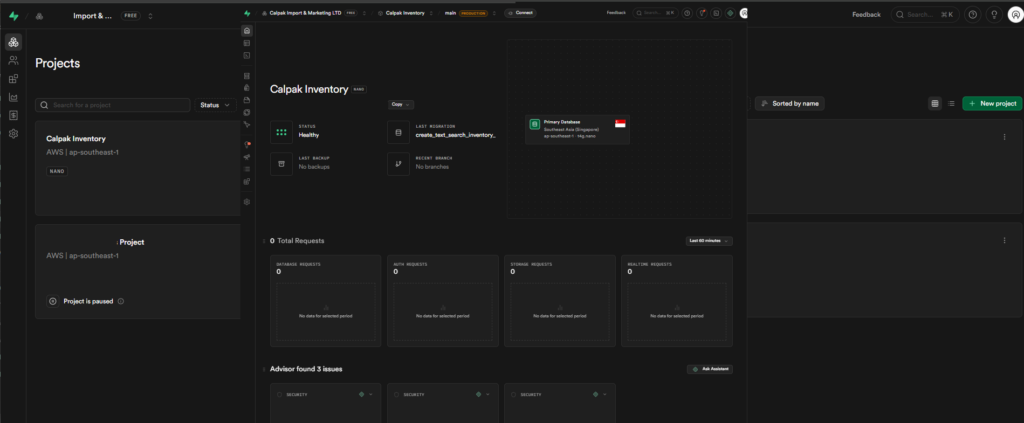The height and width of the screenshot is (423, 1024).
Task: Click Calpak Inventory breadcrumb in front header
Action: tap(406, 13)
